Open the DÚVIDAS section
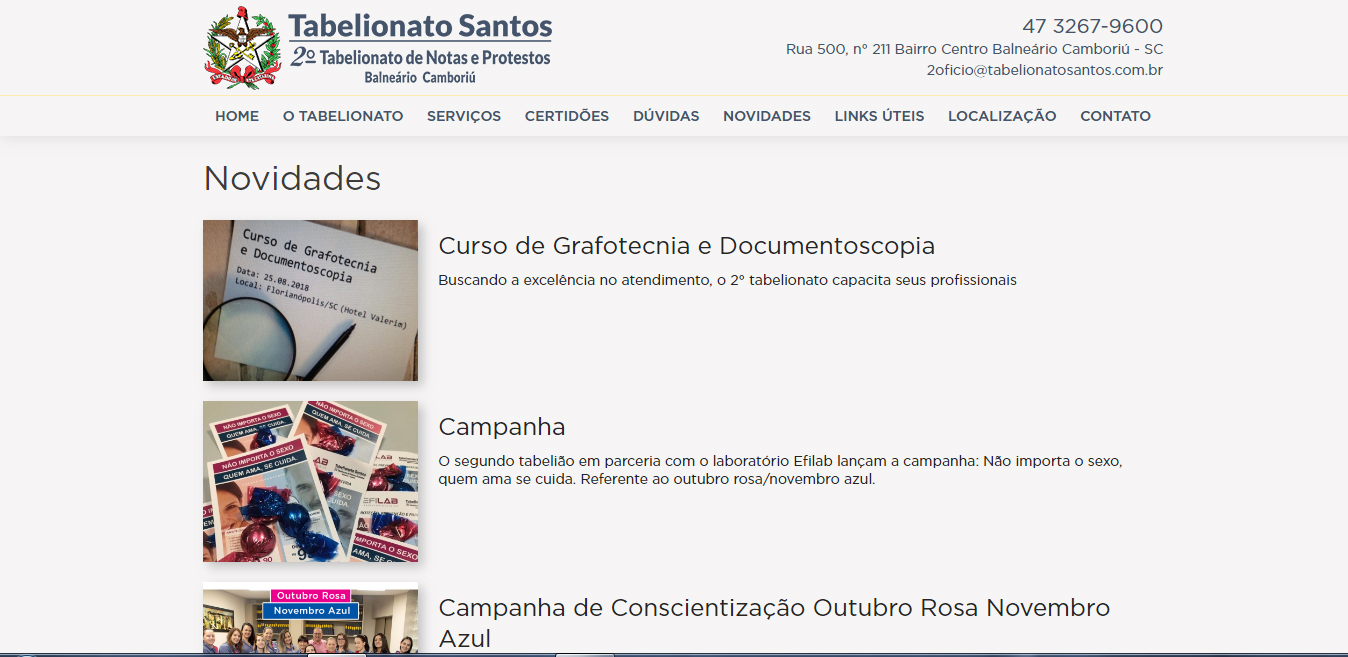1348x657 pixels. pyautogui.click(x=666, y=116)
